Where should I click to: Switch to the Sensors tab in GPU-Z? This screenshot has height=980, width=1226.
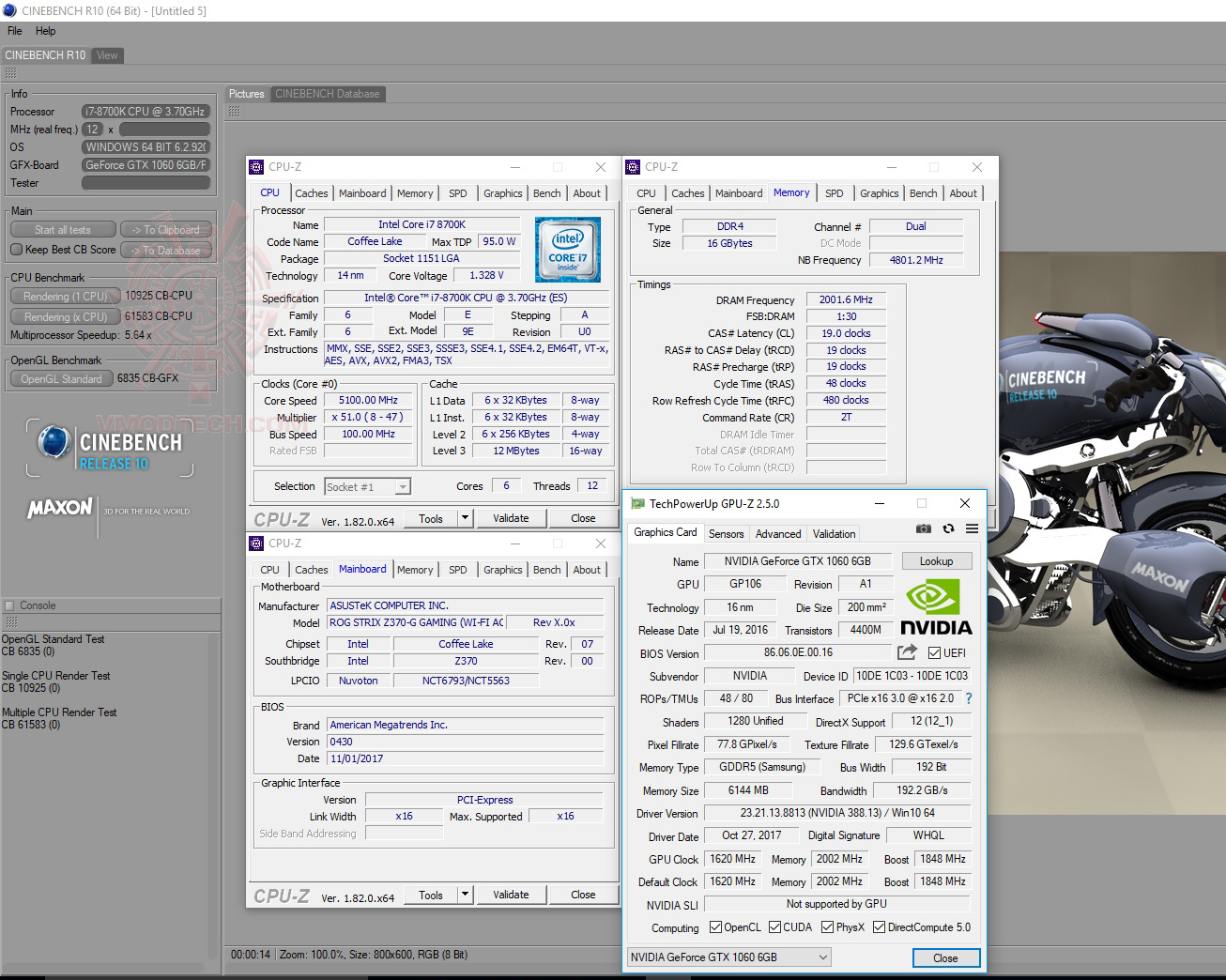[x=725, y=533]
